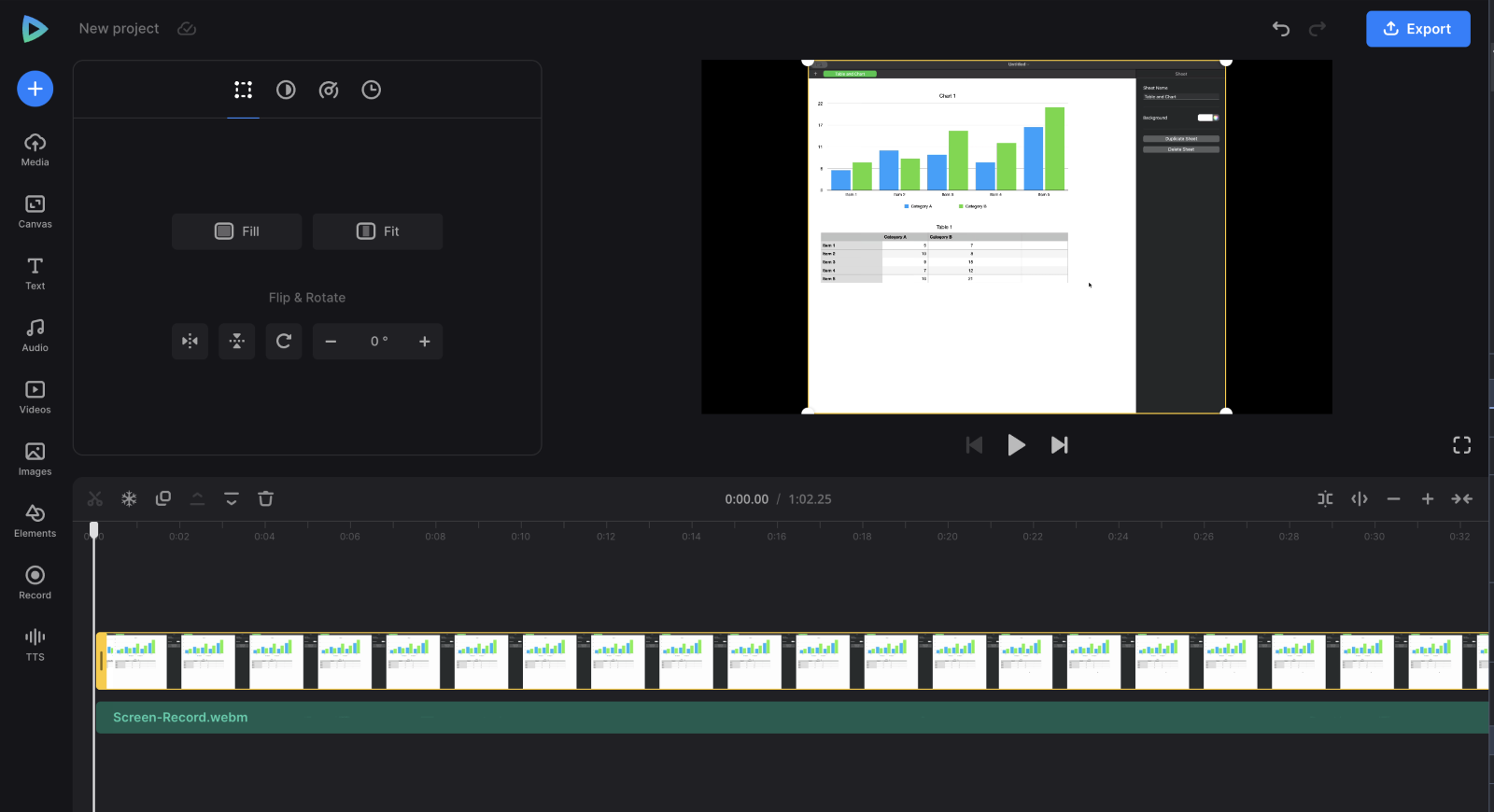1494x812 pixels.
Task: Export the project
Action: [x=1417, y=29]
